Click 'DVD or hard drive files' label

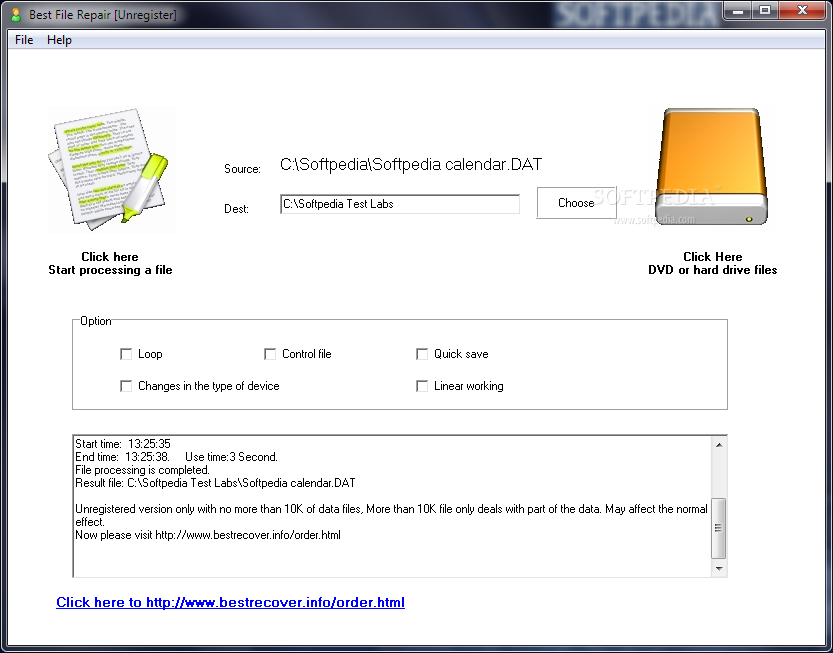712,270
